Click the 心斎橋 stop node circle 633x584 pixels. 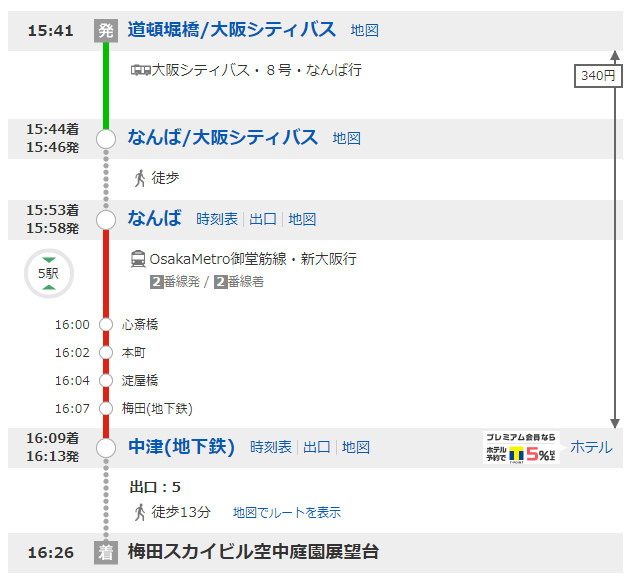(106, 324)
